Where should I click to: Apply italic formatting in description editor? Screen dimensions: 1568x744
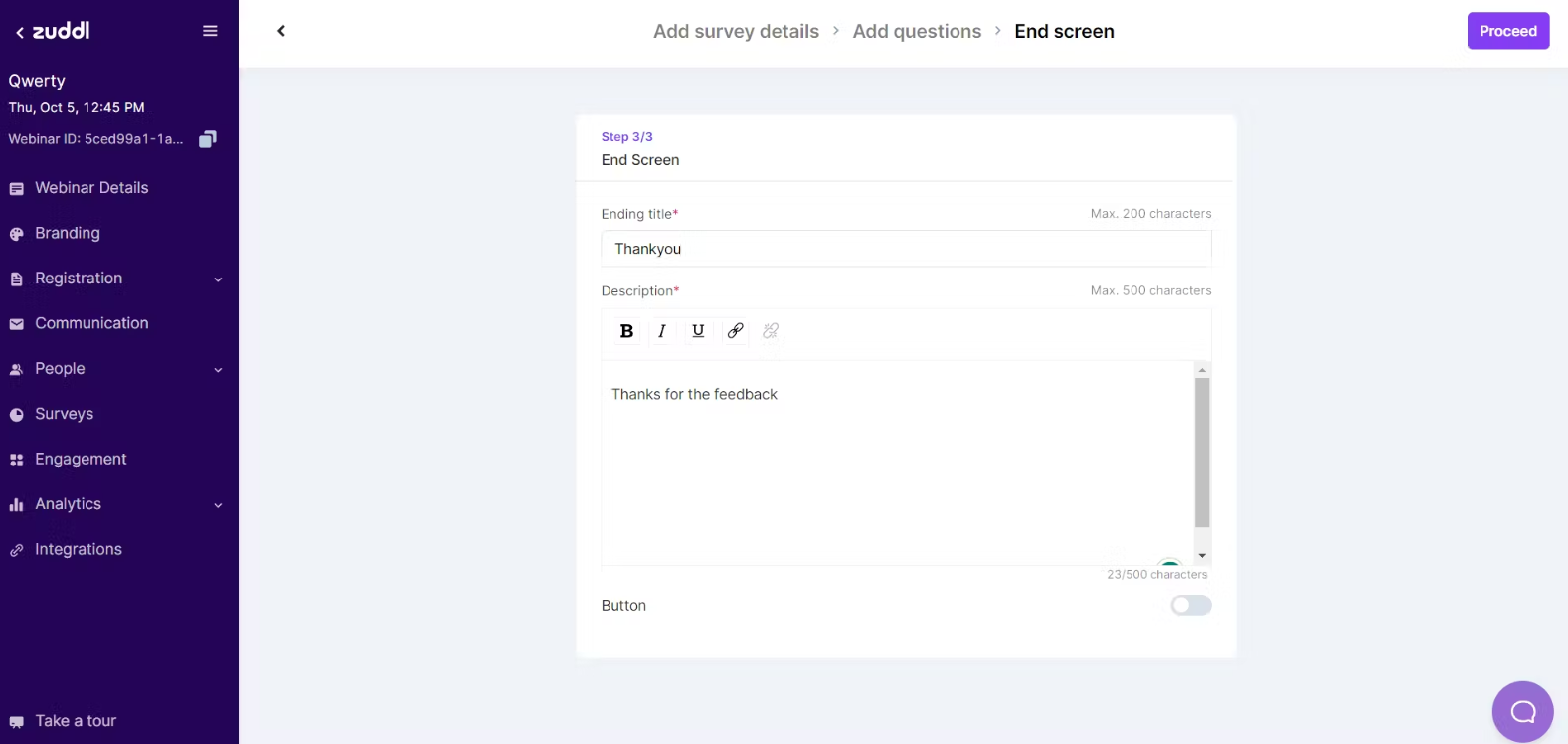tap(662, 331)
